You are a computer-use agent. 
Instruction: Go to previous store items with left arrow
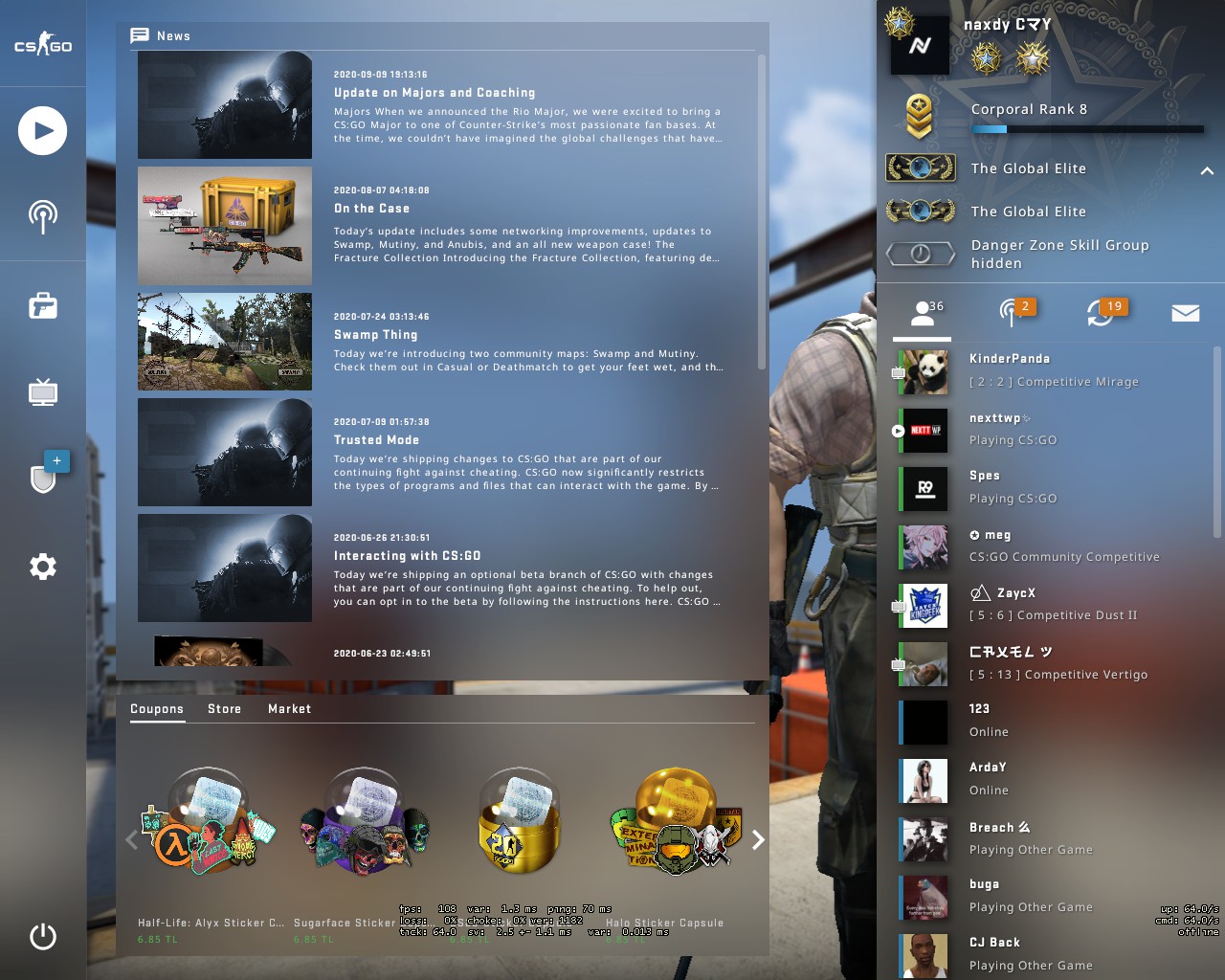click(x=131, y=839)
